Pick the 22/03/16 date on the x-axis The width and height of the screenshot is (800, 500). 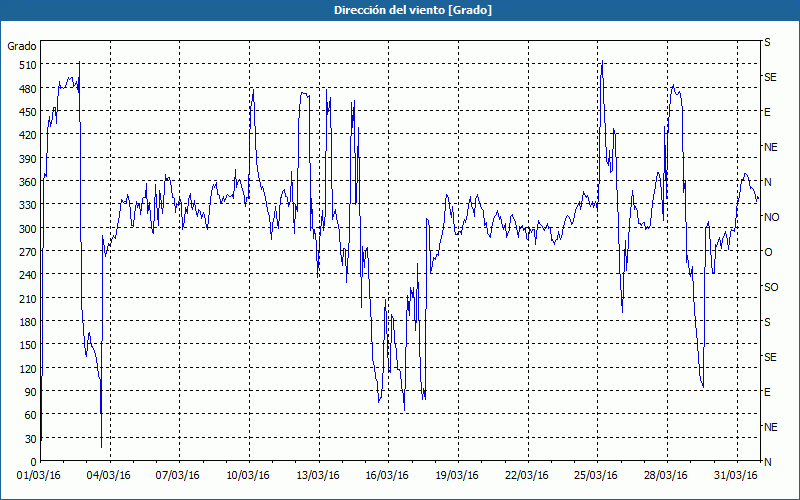tap(527, 476)
